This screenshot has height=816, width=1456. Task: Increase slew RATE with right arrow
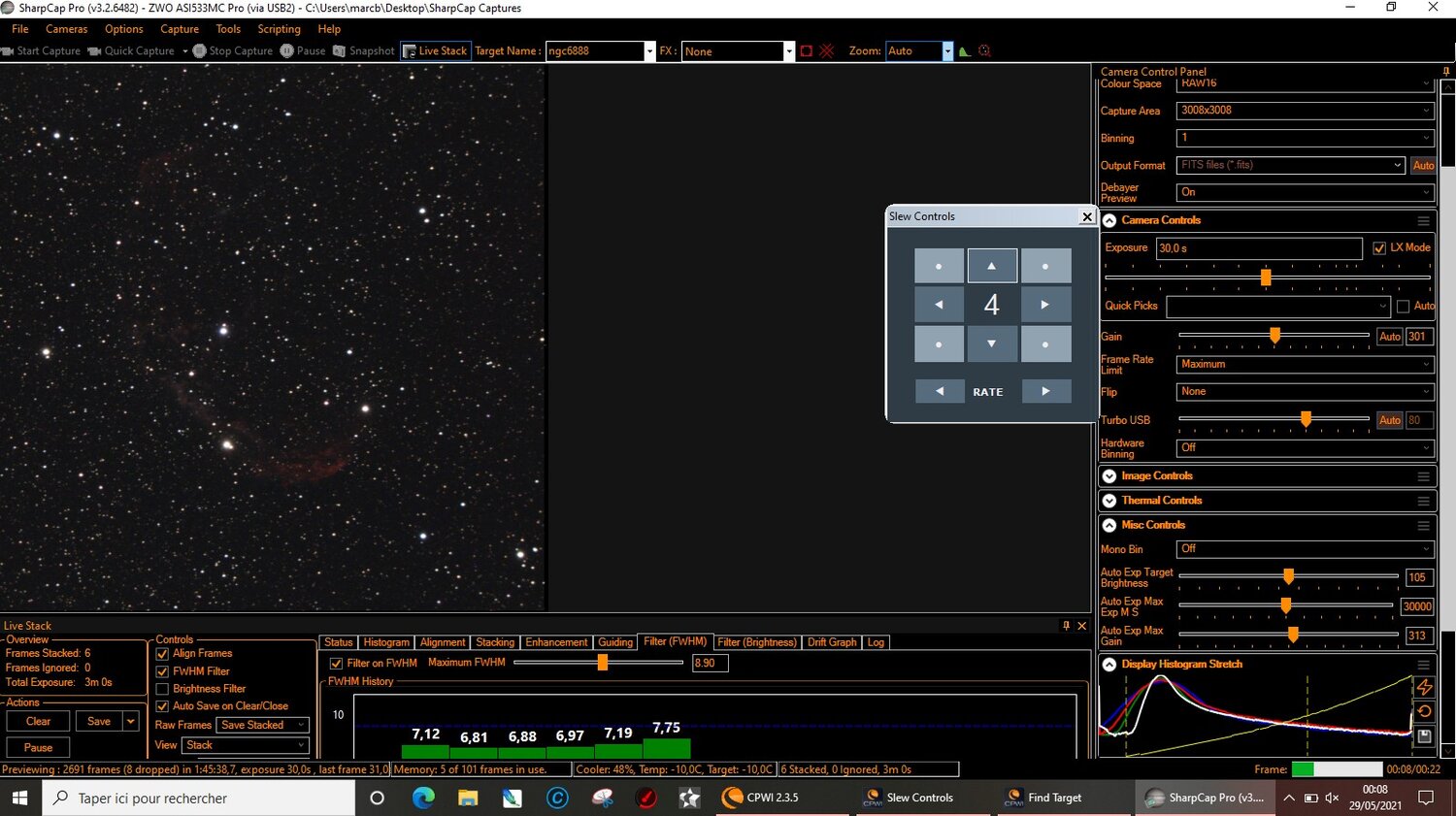(x=1045, y=391)
